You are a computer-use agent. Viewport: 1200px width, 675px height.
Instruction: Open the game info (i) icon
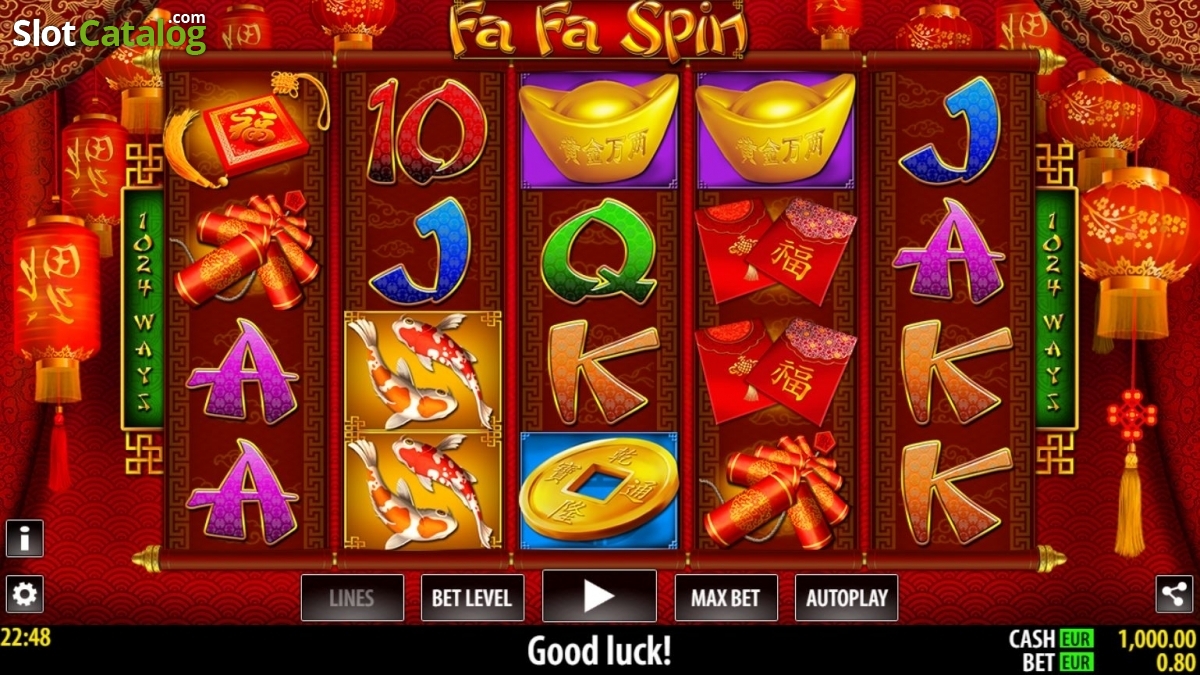point(24,538)
